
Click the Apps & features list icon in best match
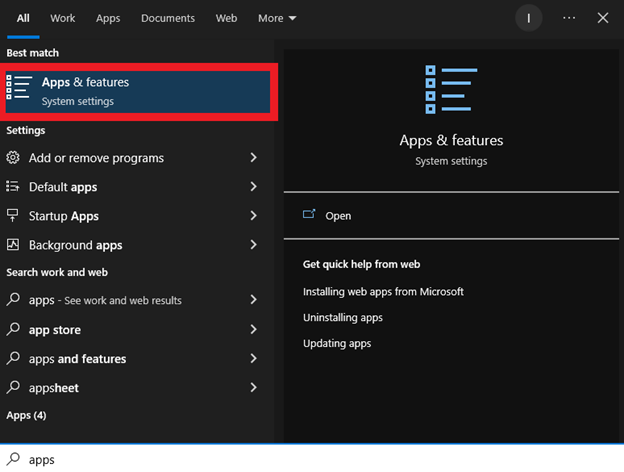[x=19, y=87]
